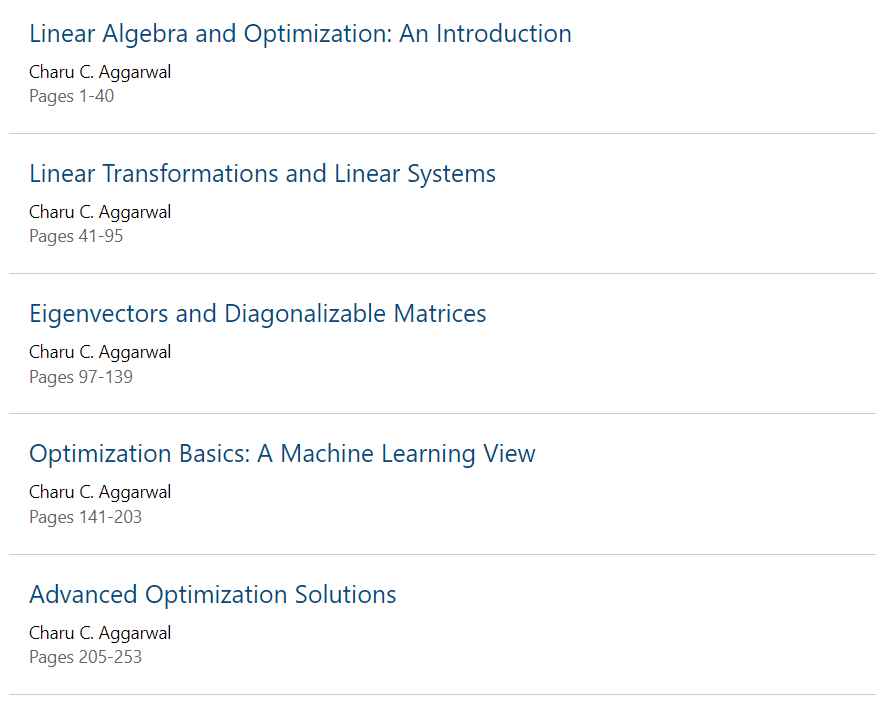Go to 'Eigenvectors and Diagonalizable Matrices' chapter
Viewport: 876px width, 703px height.
click(257, 314)
